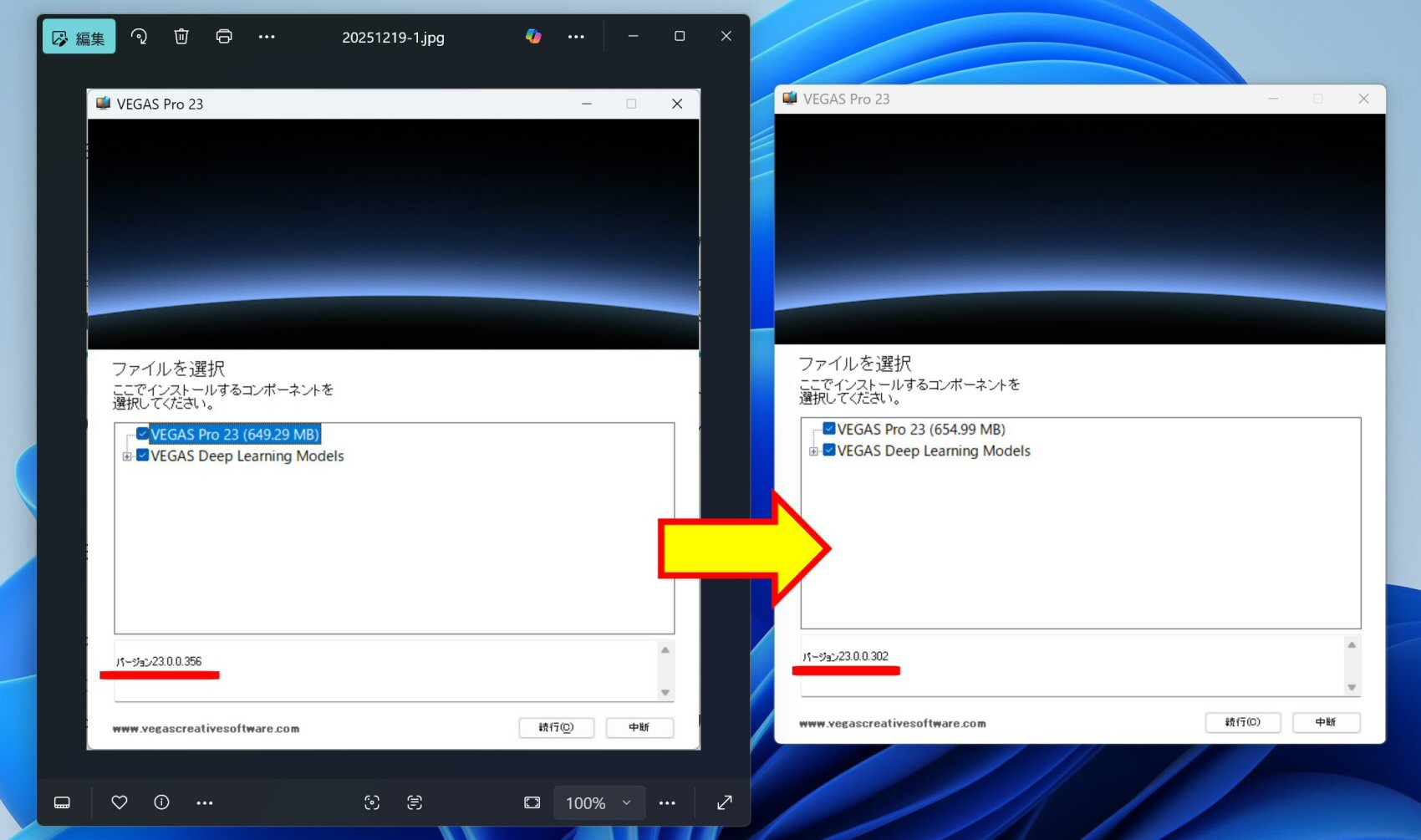Toggle the favorite heart for this photo
This screenshot has height=840, width=1421.
click(120, 802)
